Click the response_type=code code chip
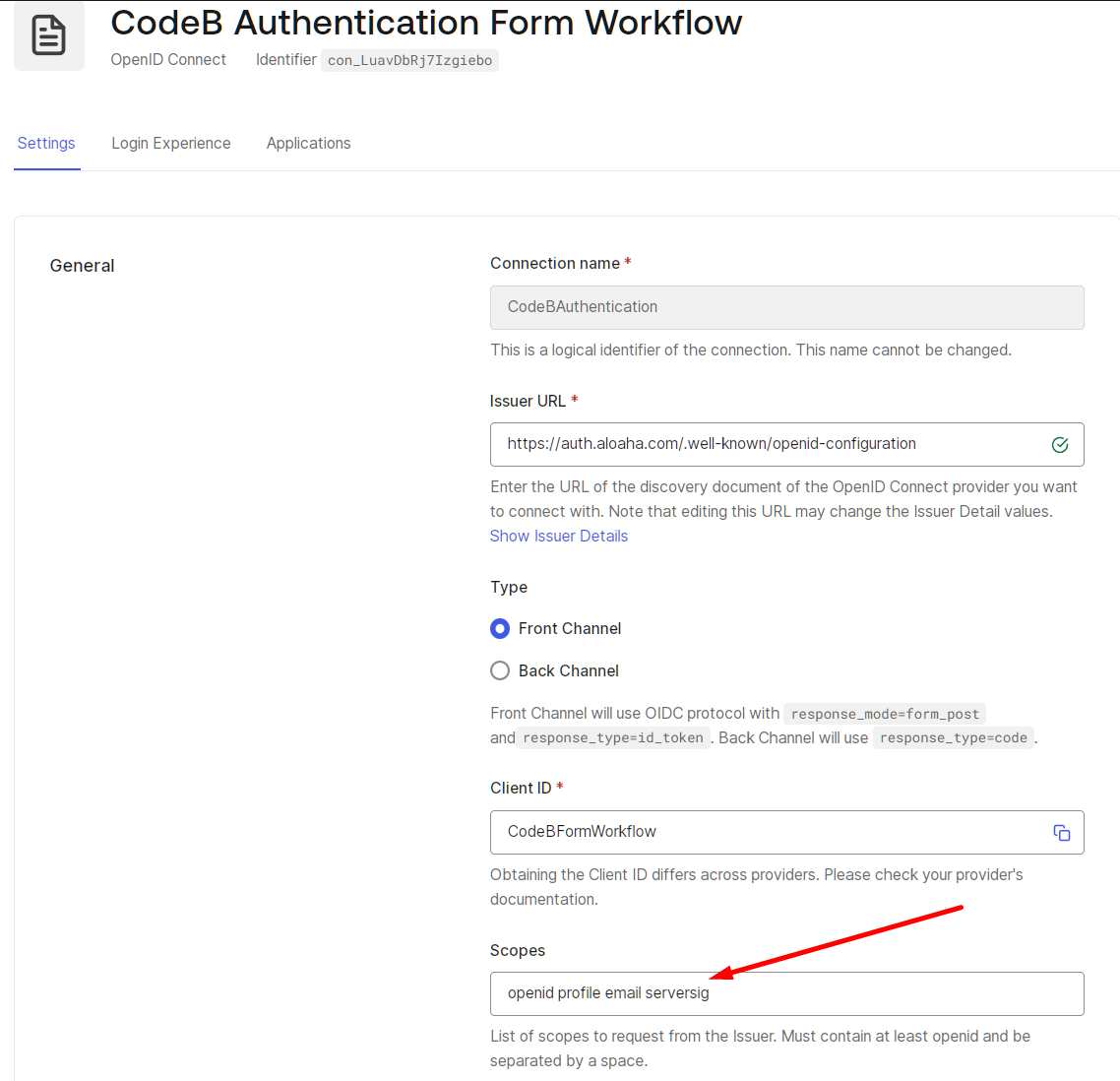The image size is (1120, 1081). click(x=953, y=737)
